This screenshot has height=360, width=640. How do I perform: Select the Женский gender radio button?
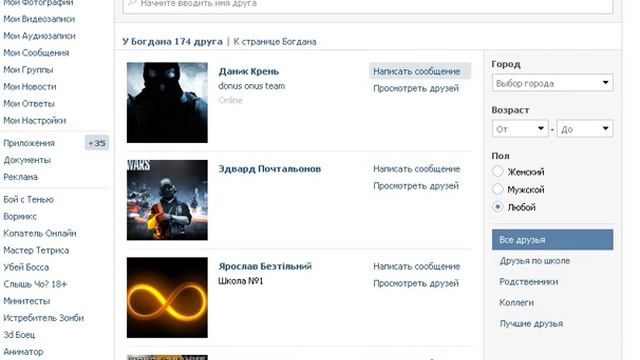coord(498,171)
